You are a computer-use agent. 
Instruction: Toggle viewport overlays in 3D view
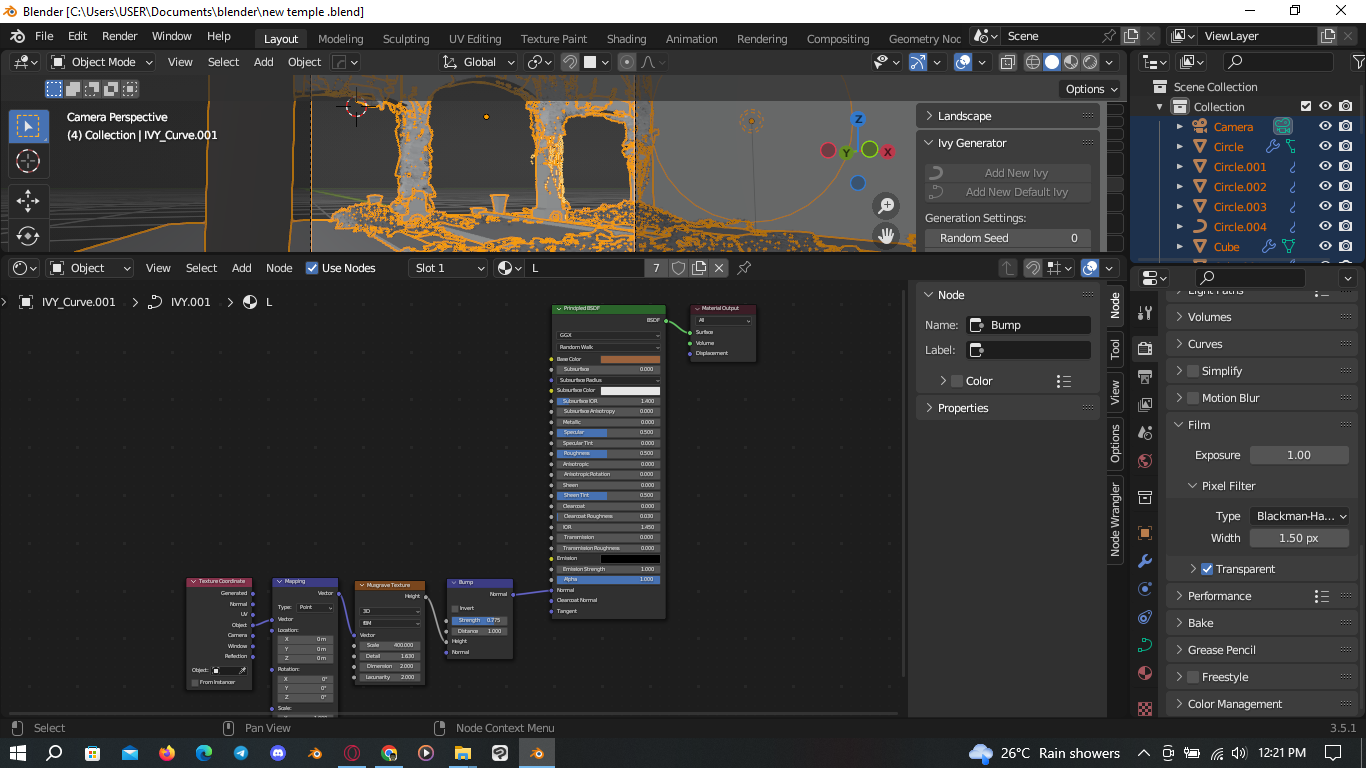click(x=963, y=62)
